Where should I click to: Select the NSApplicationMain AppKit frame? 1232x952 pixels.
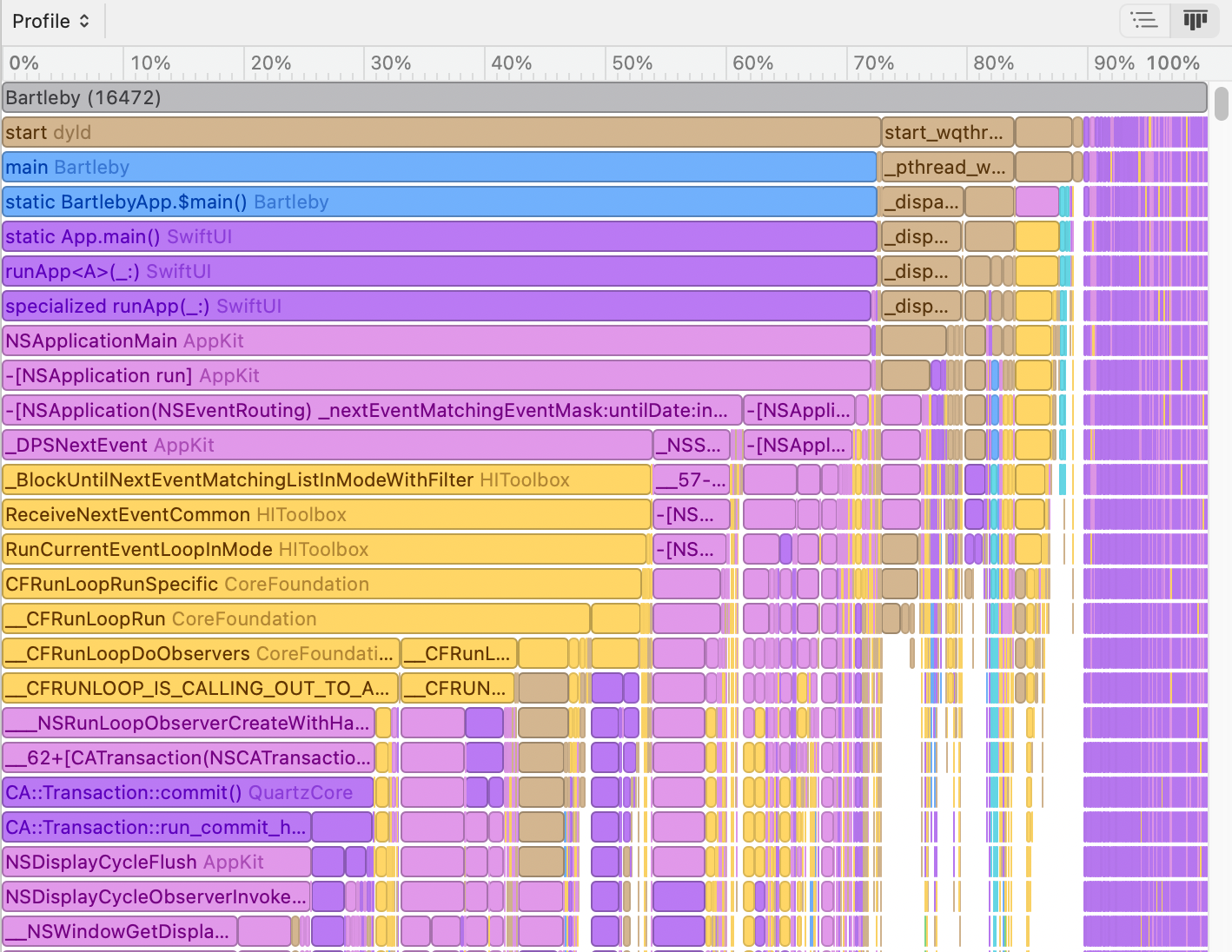tap(436, 340)
